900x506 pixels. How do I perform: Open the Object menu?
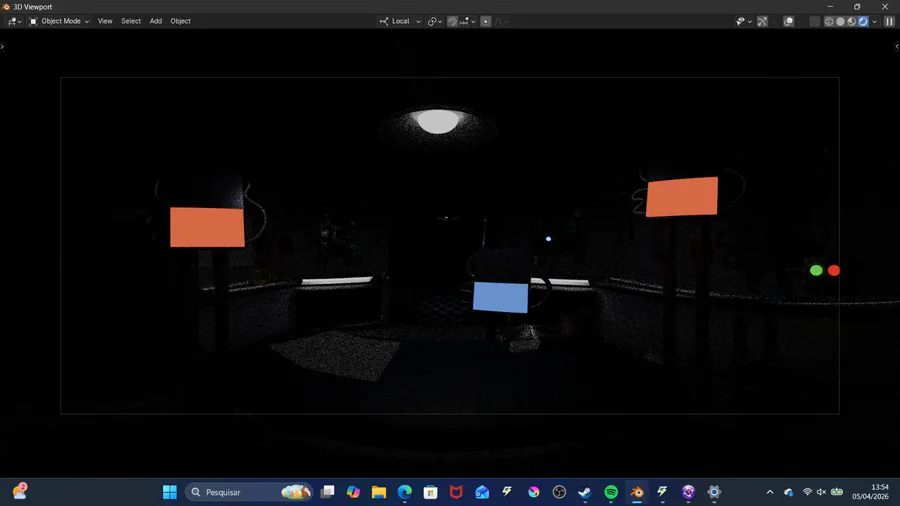point(180,21)
